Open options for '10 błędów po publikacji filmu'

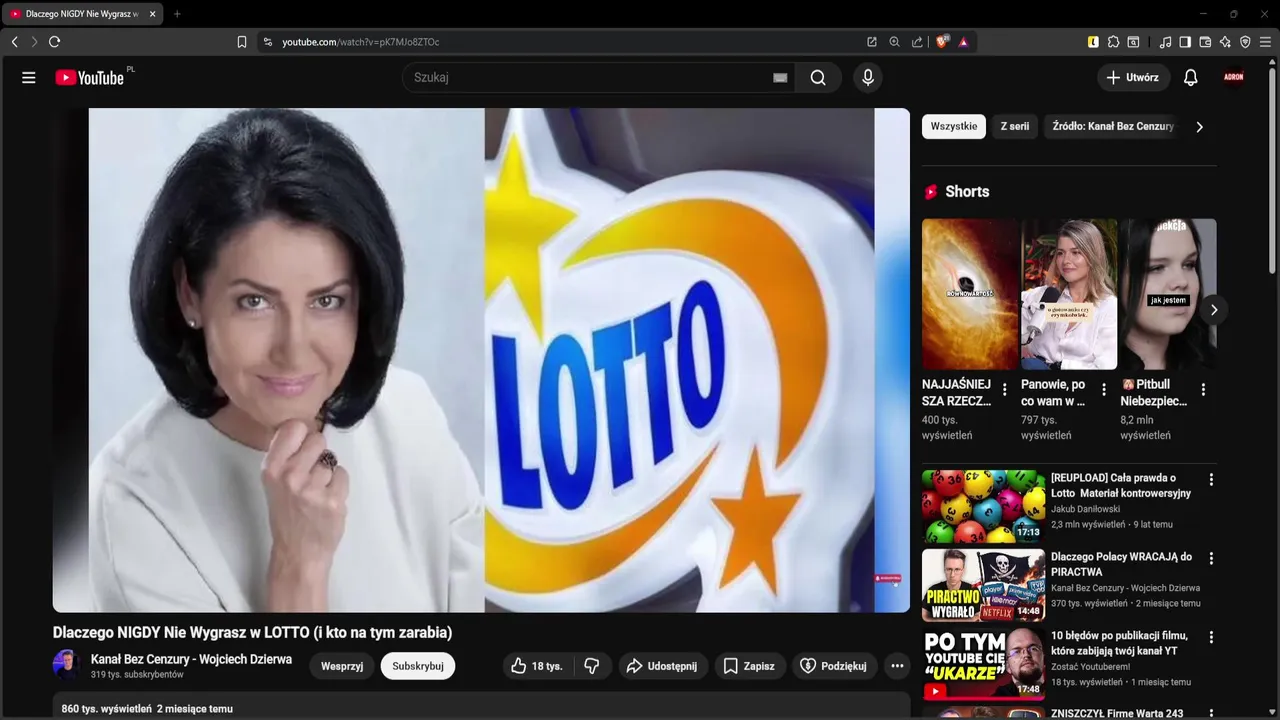coord(1211,637)
